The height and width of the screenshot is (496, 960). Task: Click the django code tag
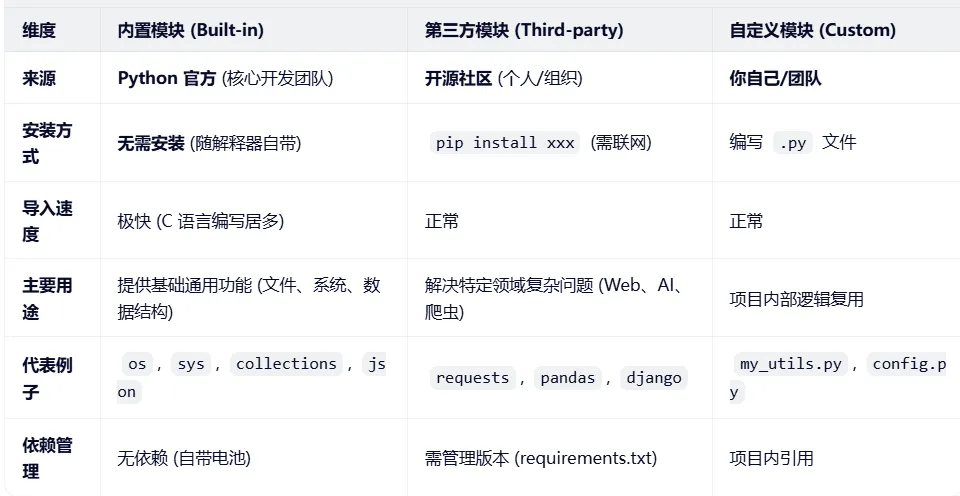pyautogui.click(x=654, y=378)
